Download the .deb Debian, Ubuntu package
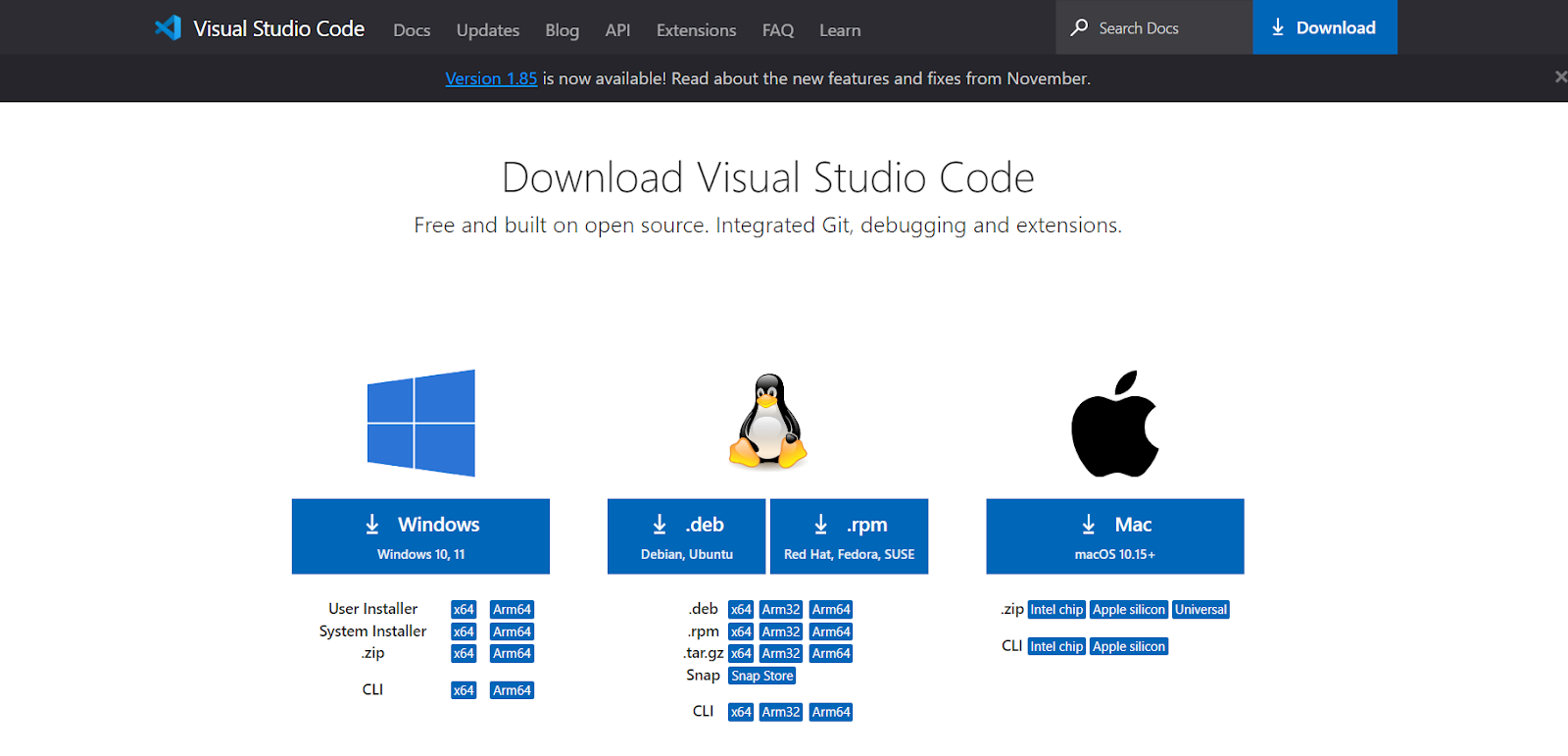The image size is (1568, 756). click(x=686, y=536)
